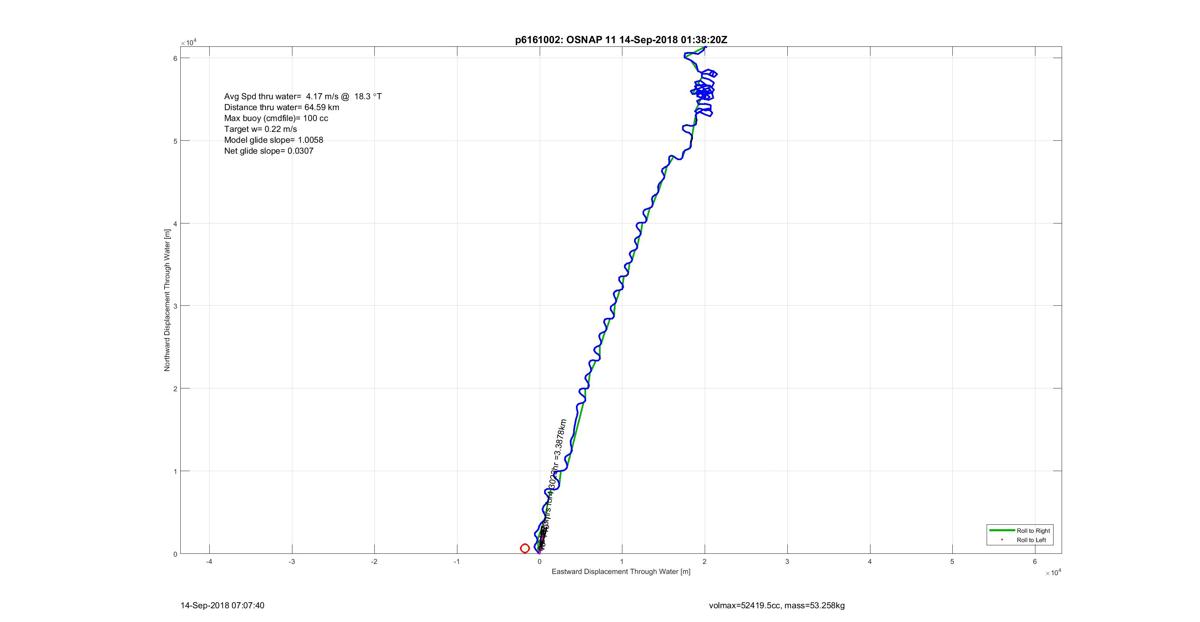This screenshot has height=622, width=1200.
Task: Click the x-axis tick label '-1'
Action: click(457, 562)
